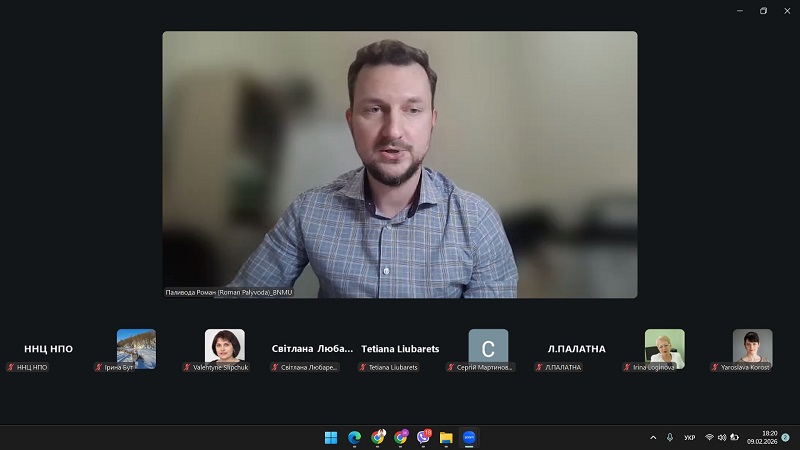
Task: Launch Microsoft Edge from the taskbar
Action: (354, 437)
